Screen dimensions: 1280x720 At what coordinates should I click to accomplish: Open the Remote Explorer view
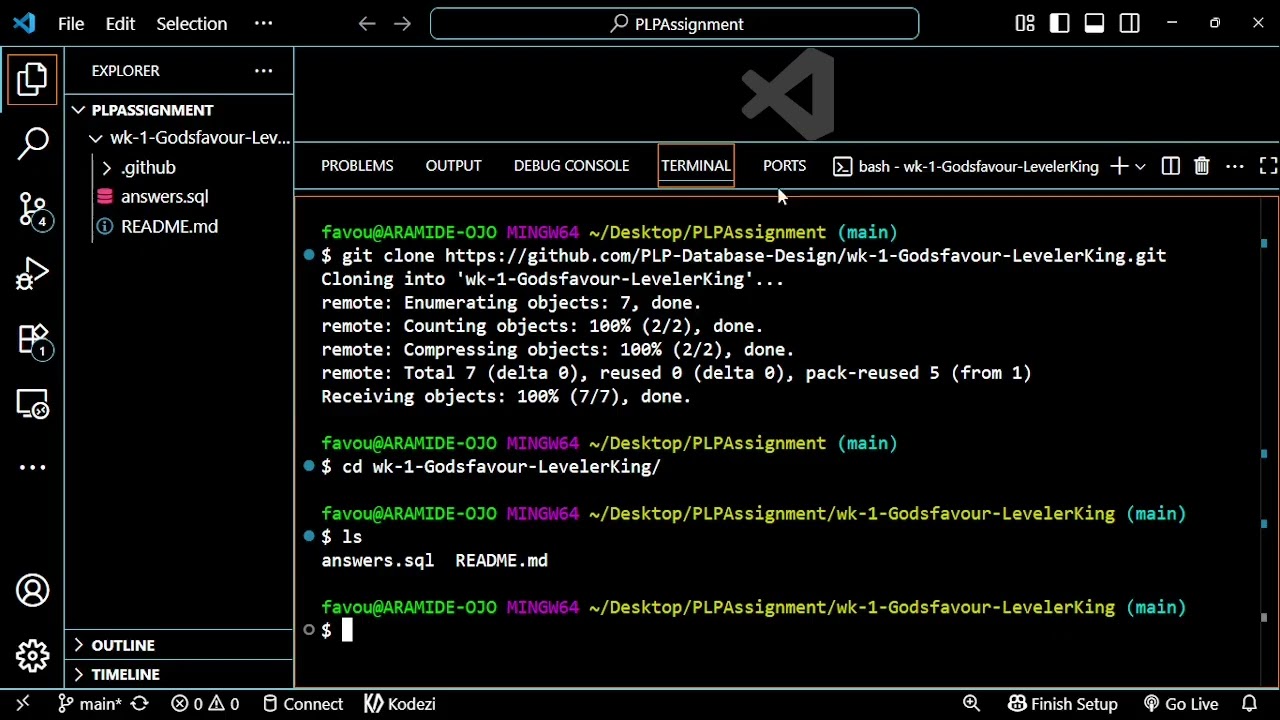click(x=33, y=404)
